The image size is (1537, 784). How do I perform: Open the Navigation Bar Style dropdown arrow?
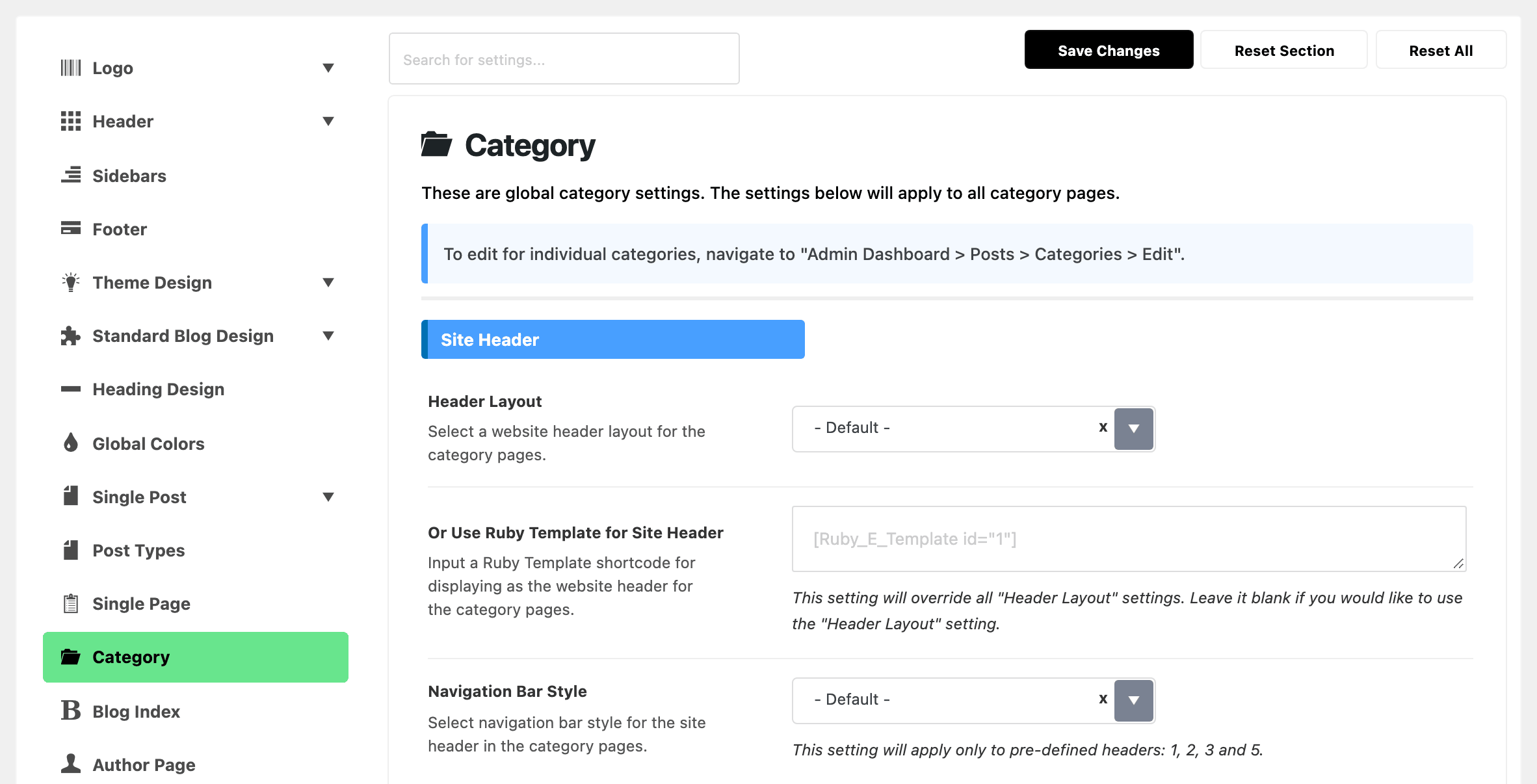[1134, 700]
